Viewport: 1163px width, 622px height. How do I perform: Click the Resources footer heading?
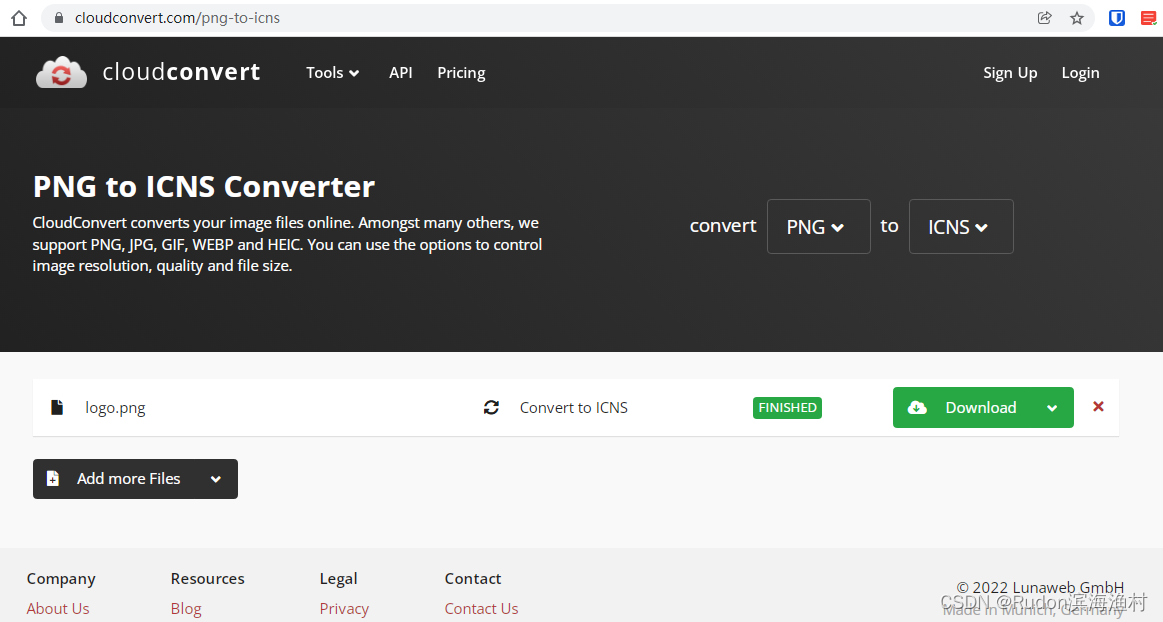tap(208, 578)
